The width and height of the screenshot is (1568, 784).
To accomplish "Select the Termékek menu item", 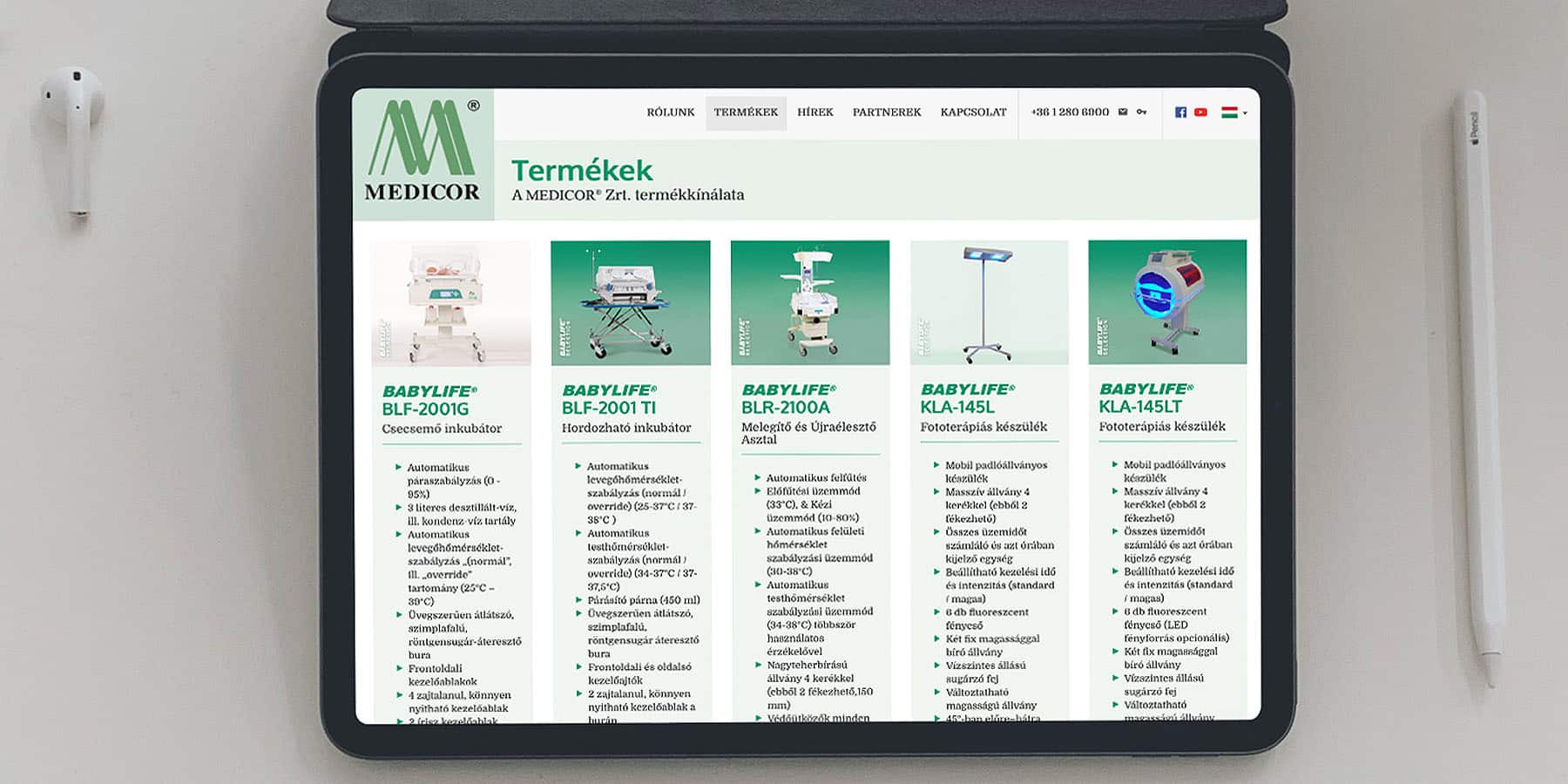I will point(746,112).
